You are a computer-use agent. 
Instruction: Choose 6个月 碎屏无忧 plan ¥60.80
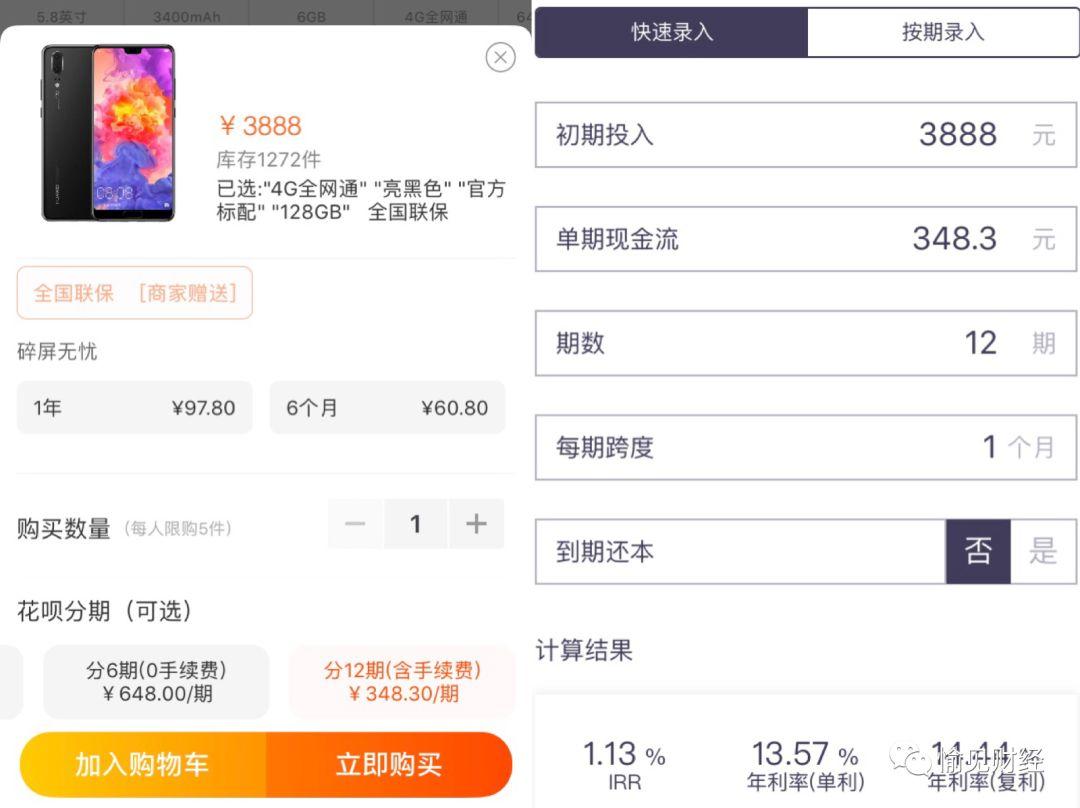(387, 408)
